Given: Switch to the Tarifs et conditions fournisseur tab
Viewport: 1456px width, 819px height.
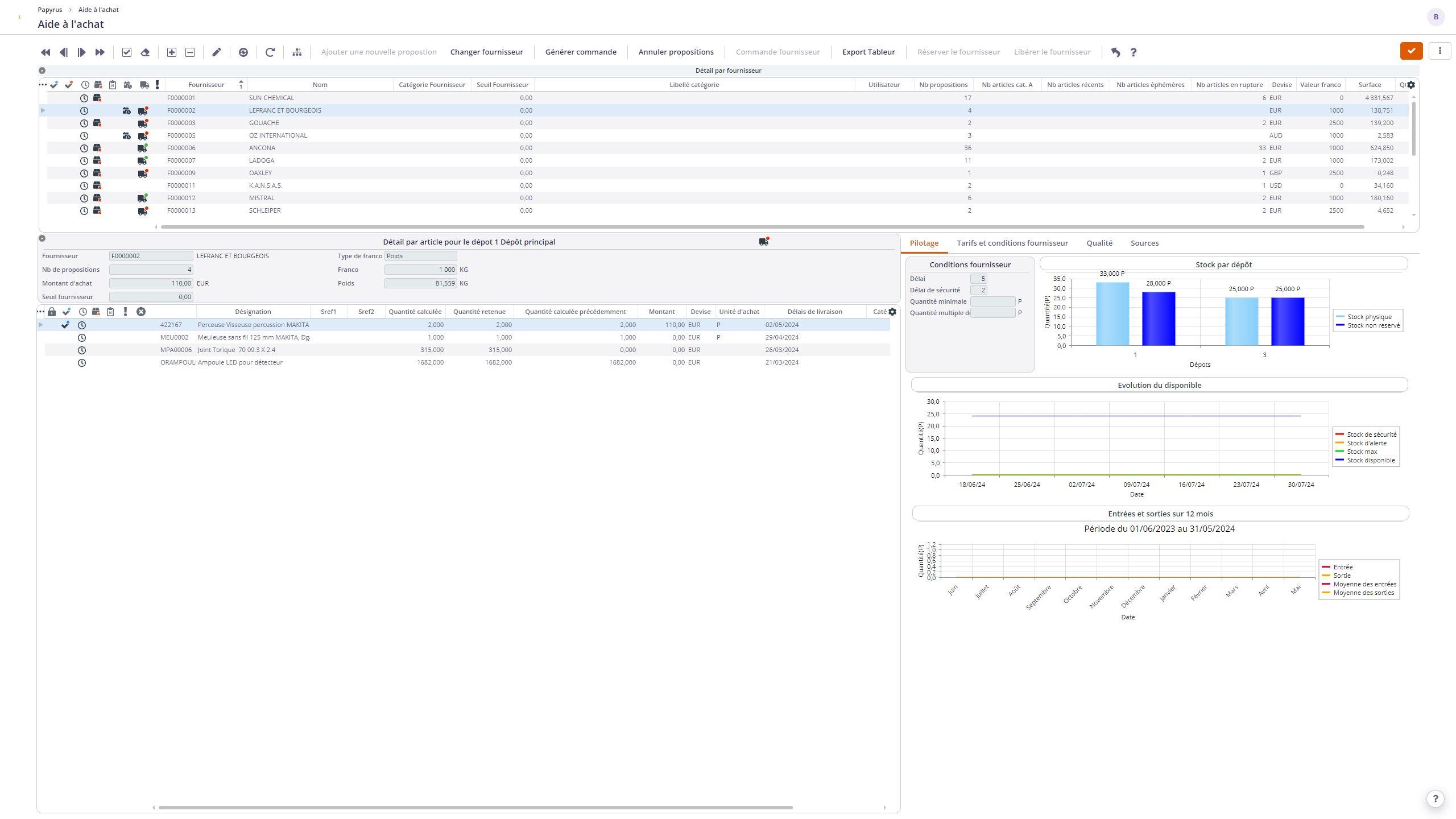Looking at the screenshot, I should (1013, 243).
